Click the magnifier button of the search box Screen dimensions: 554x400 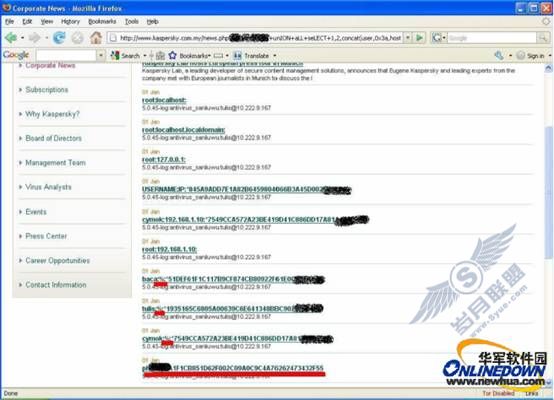[x=543, y=37]
